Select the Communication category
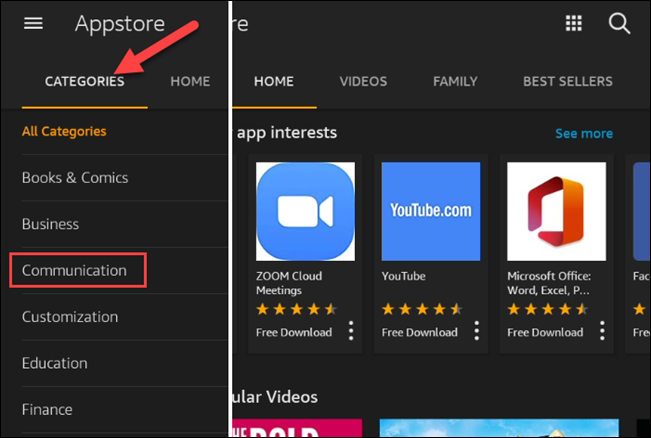This screenshot has height=438, width=651. (75, 270)
